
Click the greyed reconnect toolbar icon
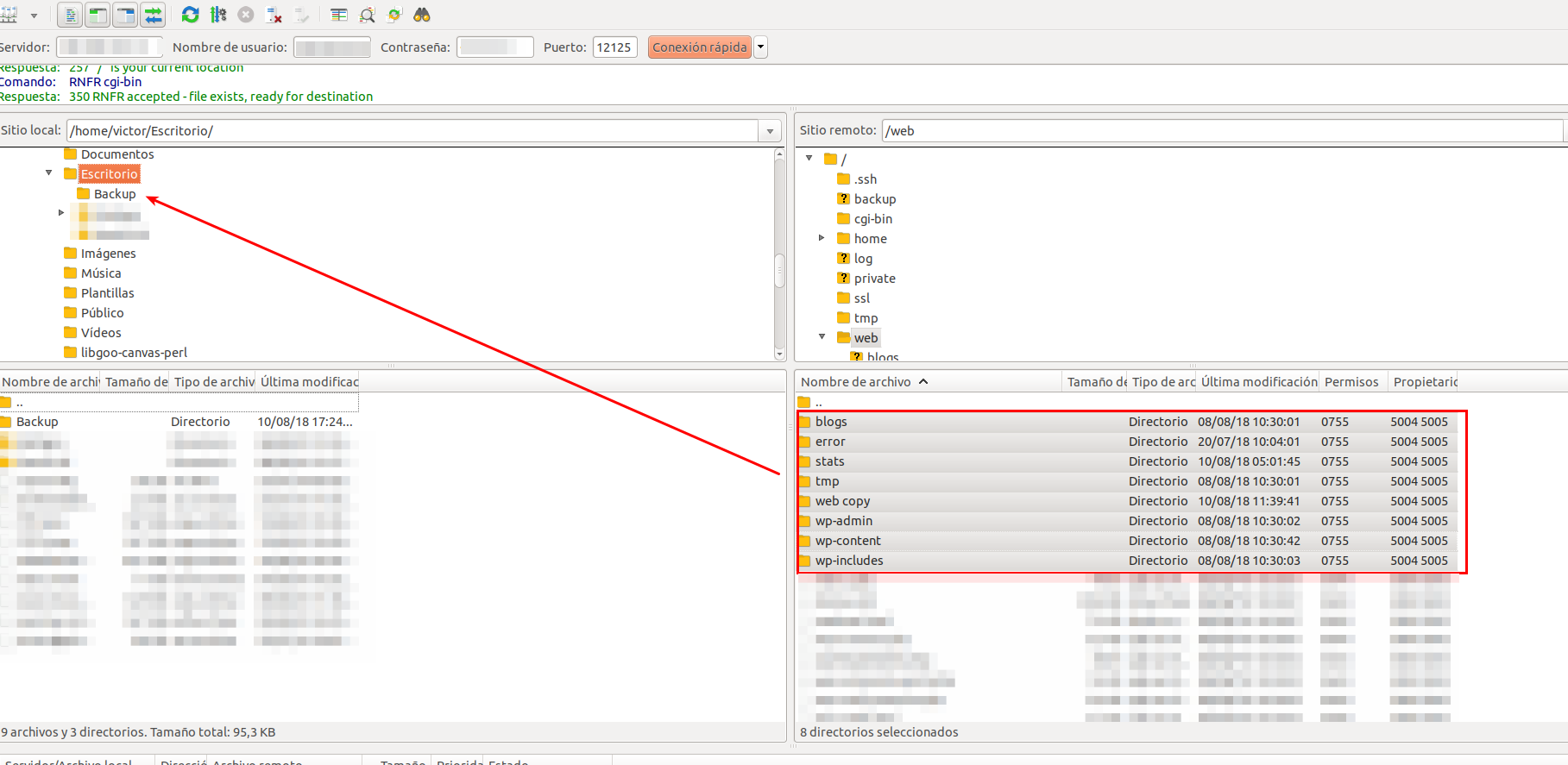pos(301,15)
